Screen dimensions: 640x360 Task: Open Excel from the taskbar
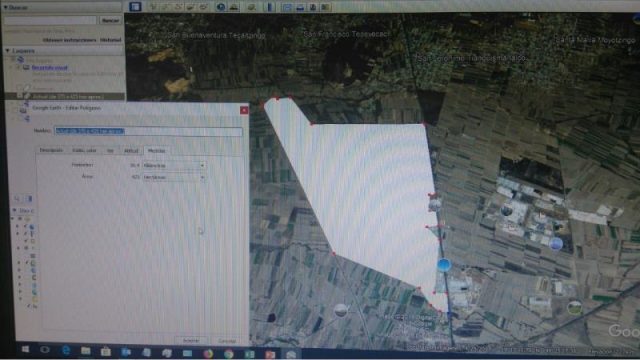pyautogui.click(x=249, y=354)
